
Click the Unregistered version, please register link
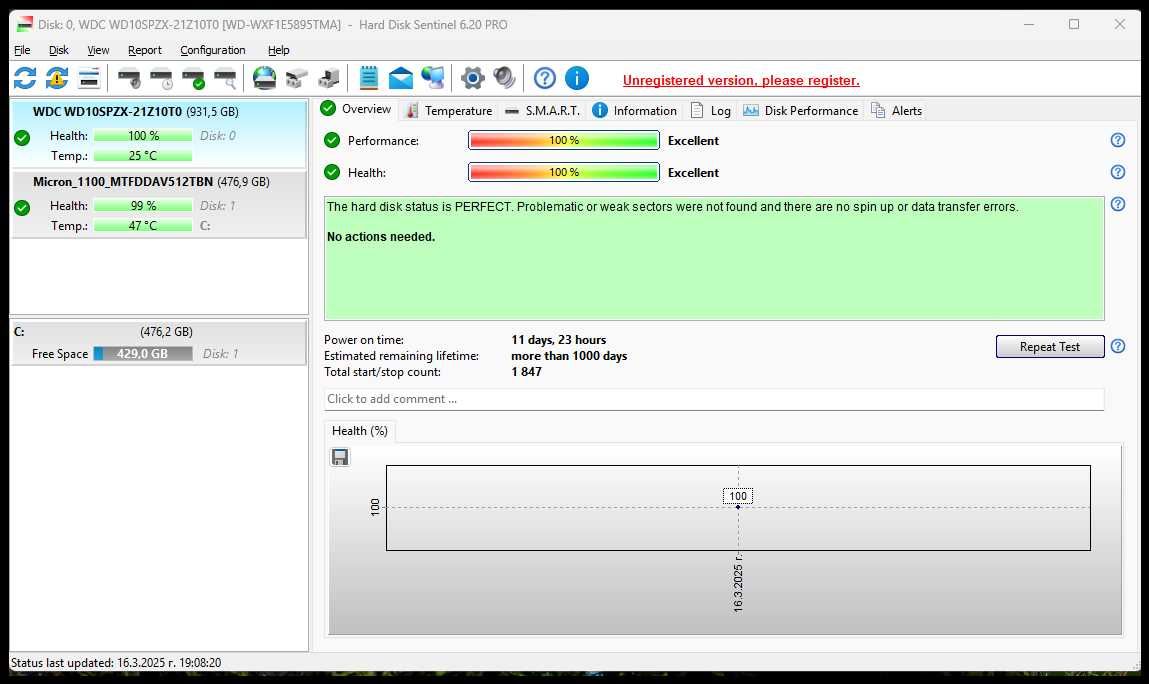(741, 81)
